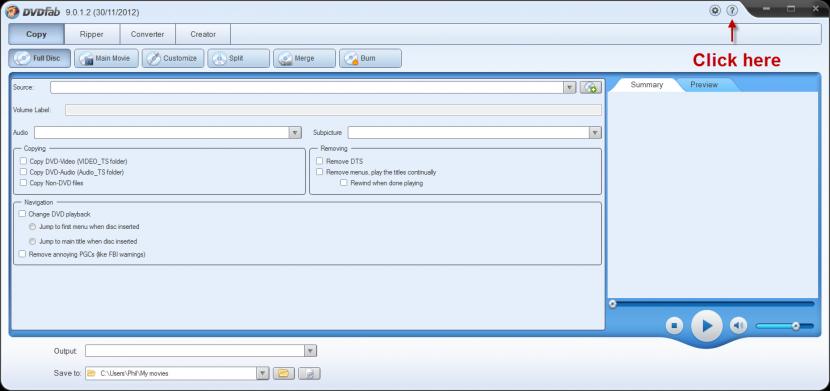Click inside the Subpicture combo box field
830x391 pixels.
pyautogui.click(x=469, y=133)
